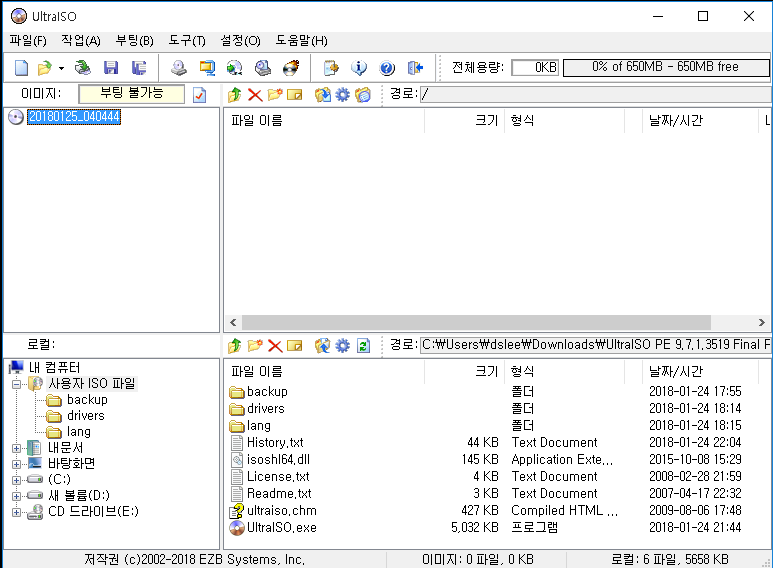The width and height of the screenshot is (773, 568).
Task: Open the 설정(O) menu
Action: point(240,40)
